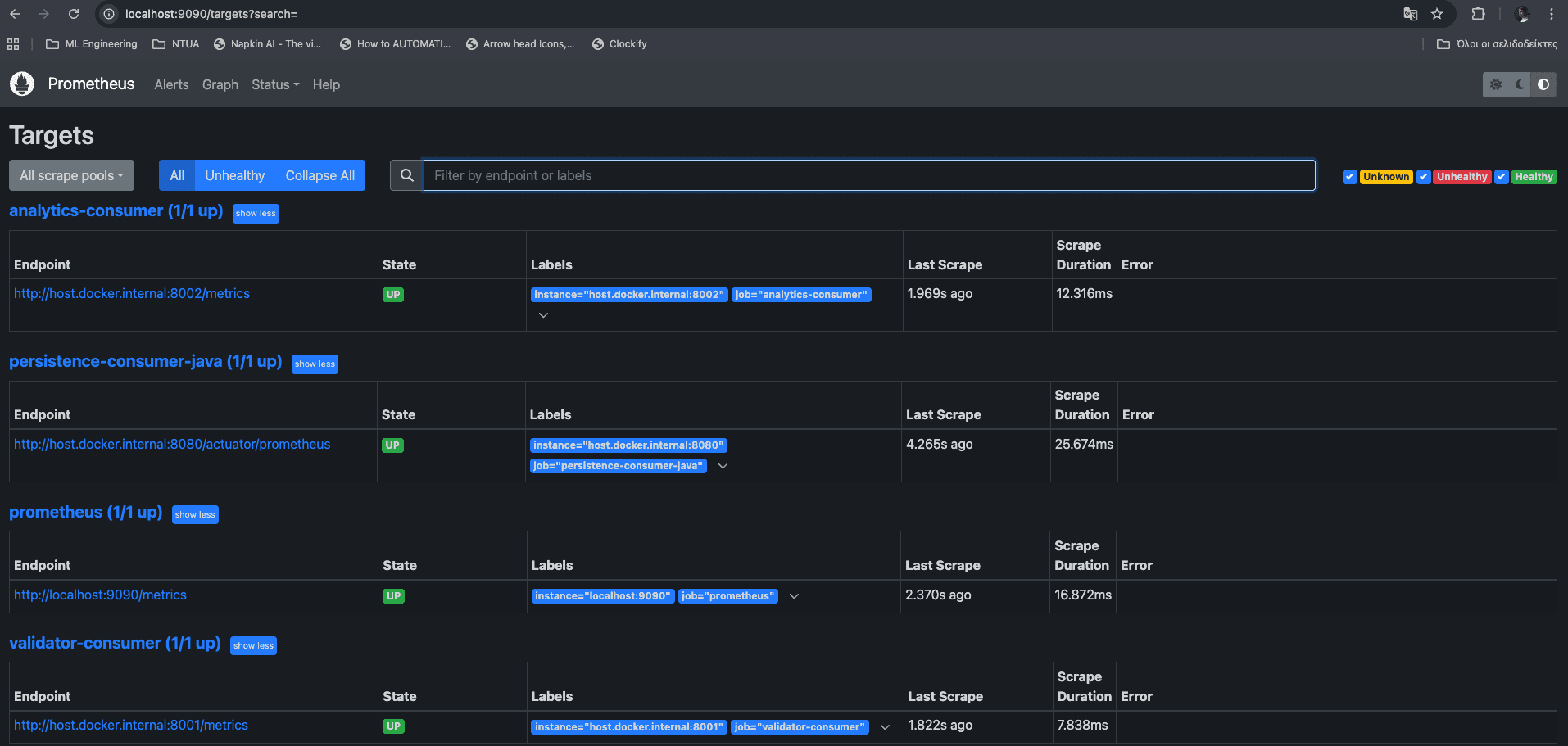Focus the Filter by endpoint field
The height and width of the screenshot is (746, 1568).
(x=868, y=175)
